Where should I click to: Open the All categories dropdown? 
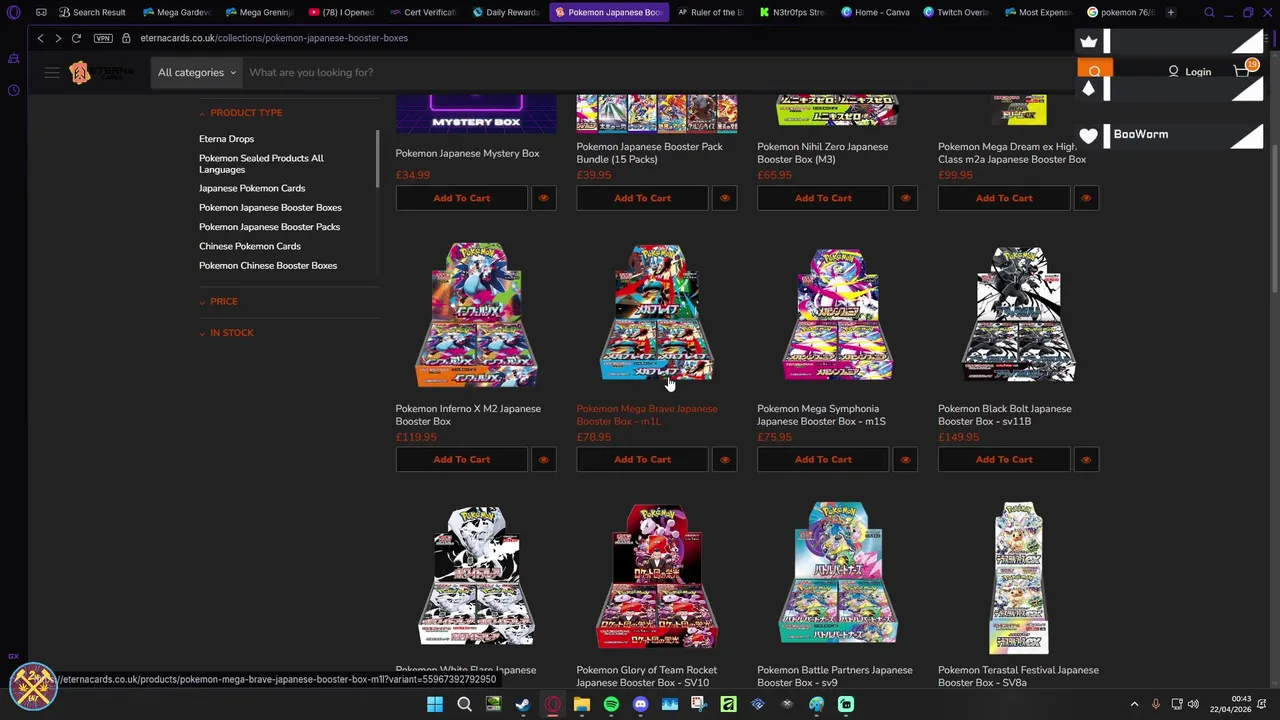196,72
